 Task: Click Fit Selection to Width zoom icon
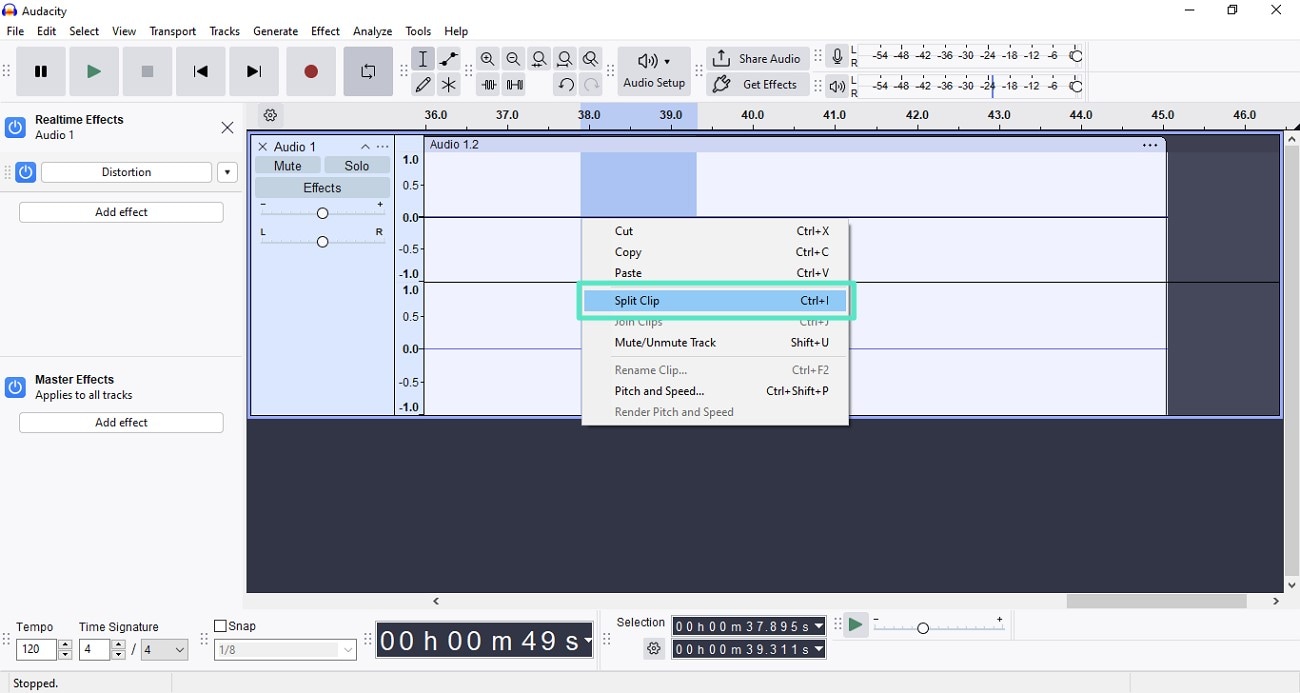coord(540,59)
